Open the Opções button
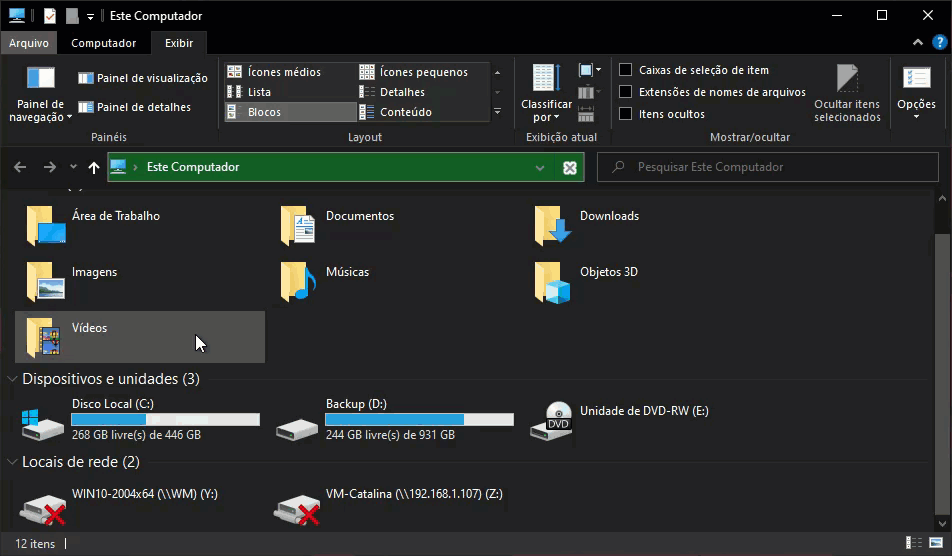The width and height of the screenshot is (952, 556). point(916,93)
